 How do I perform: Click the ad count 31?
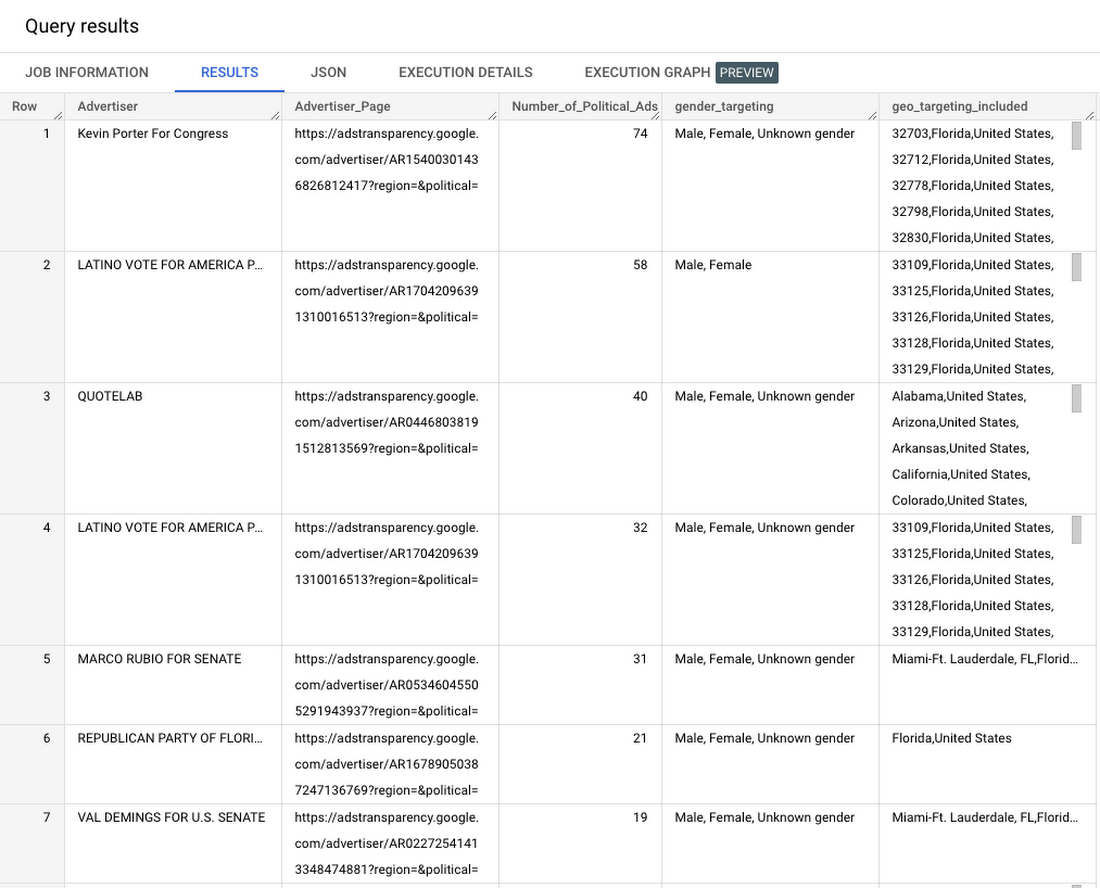(x=640, y=659)
